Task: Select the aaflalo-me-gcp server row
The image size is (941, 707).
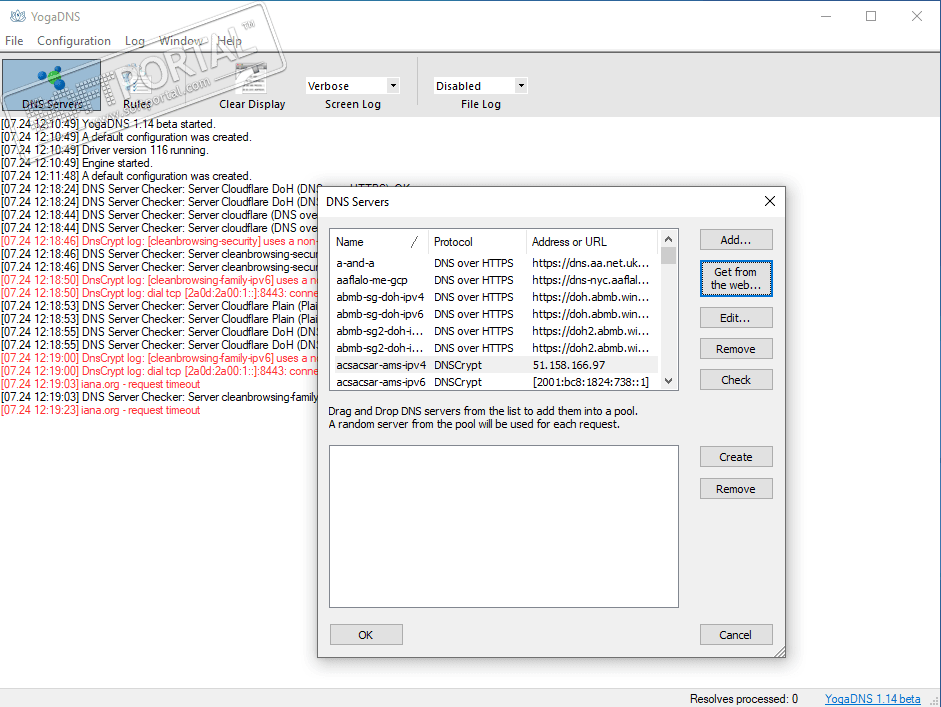Action: 496,280
